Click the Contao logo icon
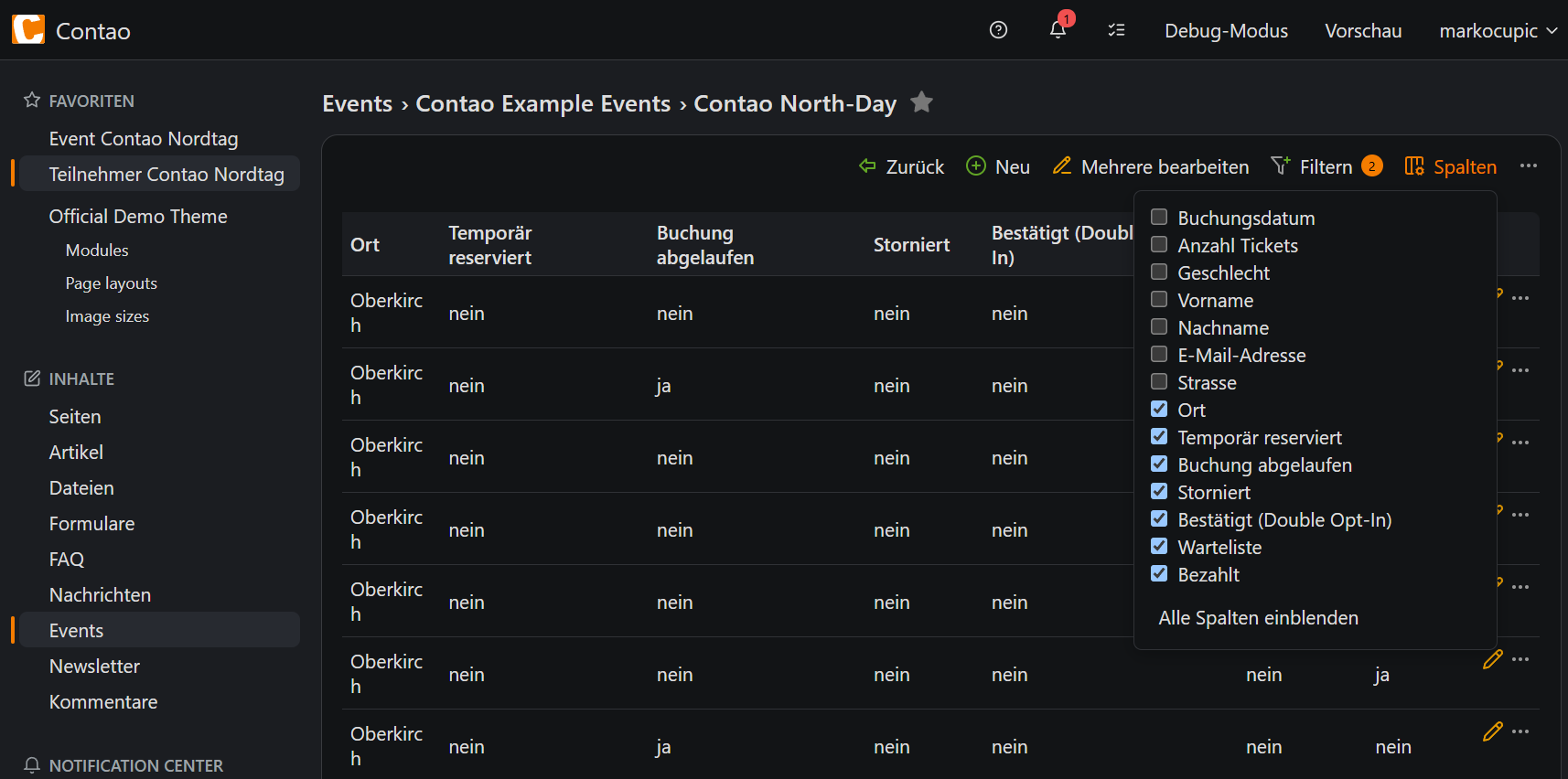 click(28, 30)
